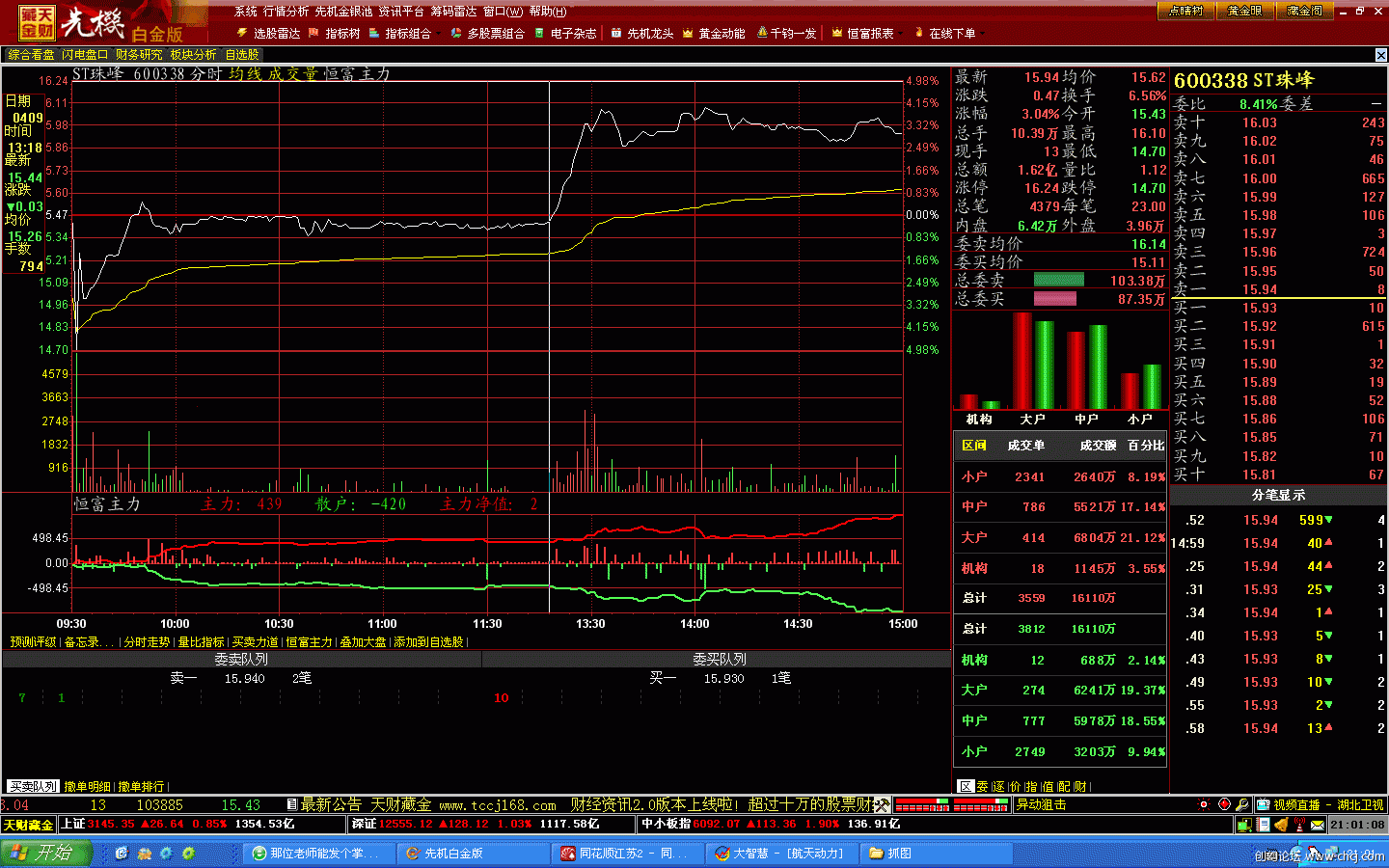Click the 黄金眼 button
Viewport: 1389px width, 868px height.
pyautogui.click(x=1244, y=11)
